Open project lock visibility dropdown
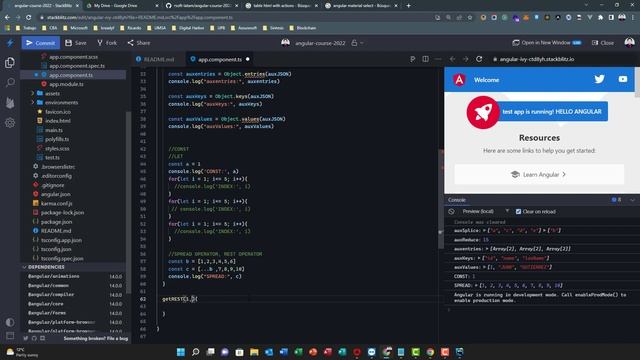Screen dimensions: 640x360 357,43
